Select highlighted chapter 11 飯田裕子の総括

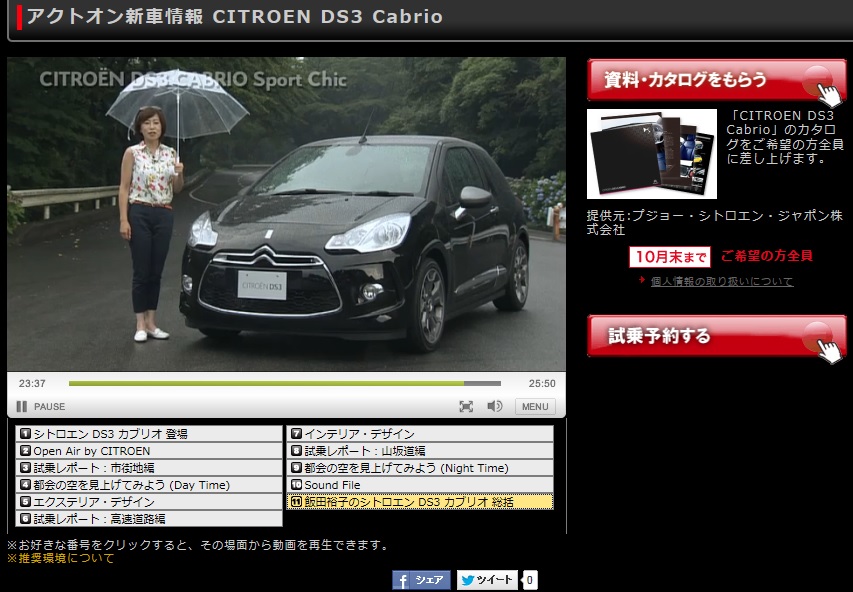(x=420, y=501)
